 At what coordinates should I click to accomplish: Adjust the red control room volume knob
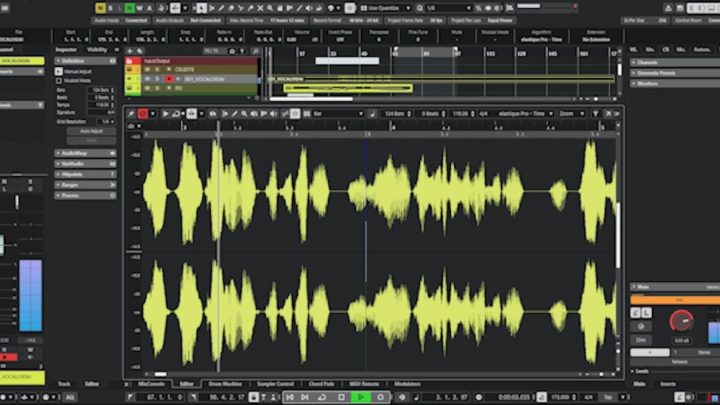click(x=681, y=321)
